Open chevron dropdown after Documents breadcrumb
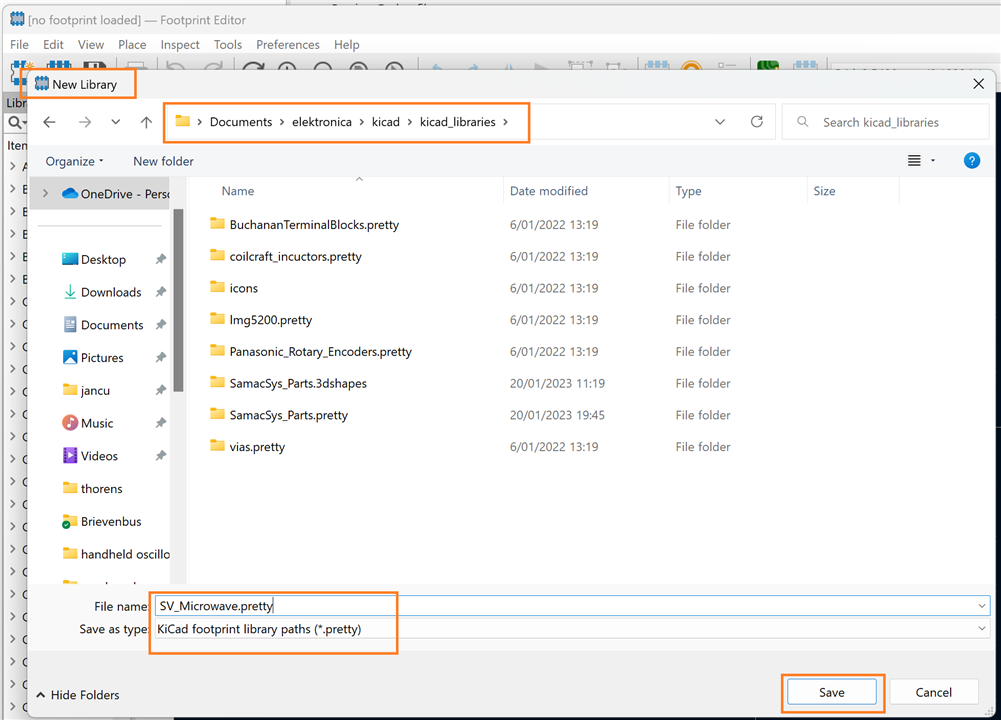This screenshot has height=720, width=1001. click(x=282, y=122)
